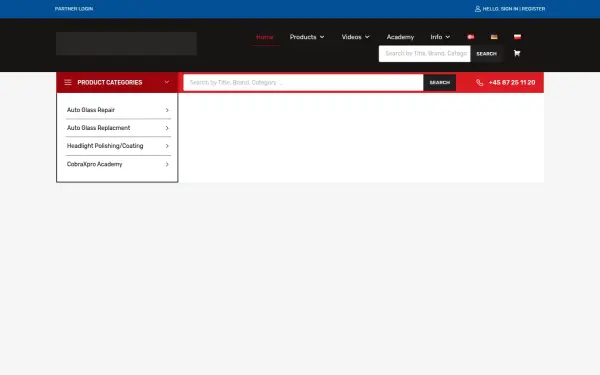Focus the header search input field

click(x=425, y=54)
